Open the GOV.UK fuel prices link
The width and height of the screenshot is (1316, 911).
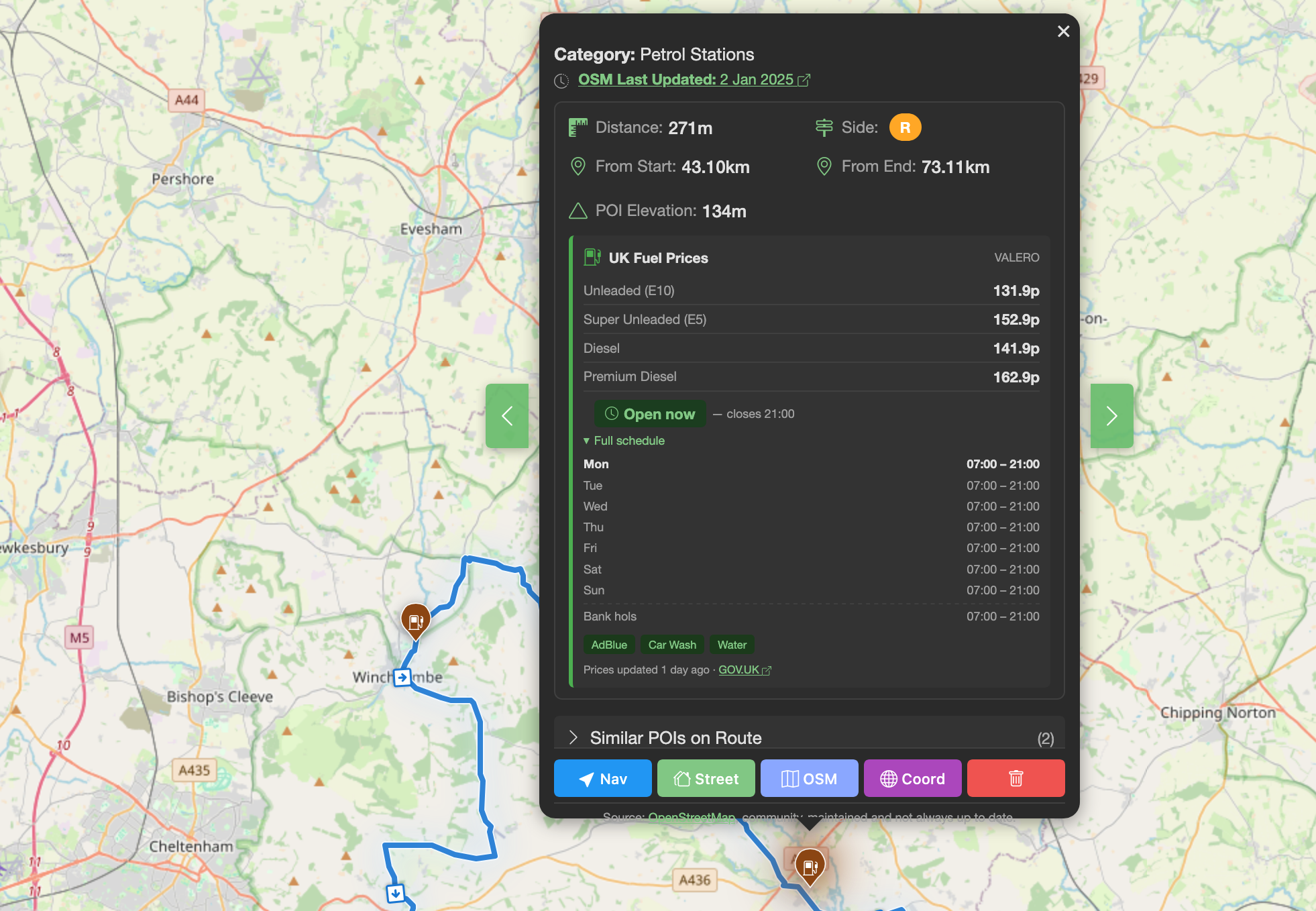pyautogui.click(x=738, y=669)
